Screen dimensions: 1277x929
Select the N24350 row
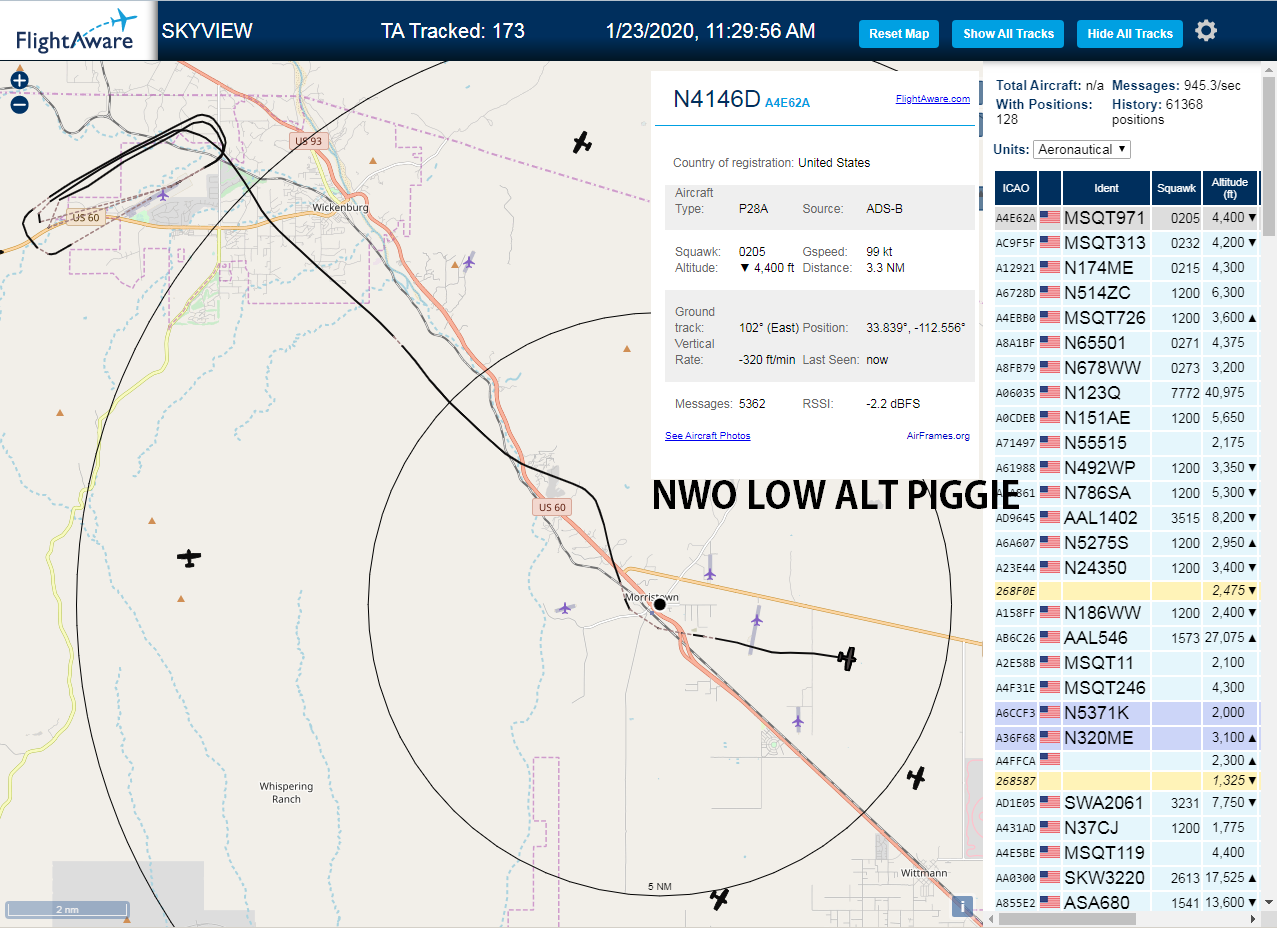point(1127,567)
